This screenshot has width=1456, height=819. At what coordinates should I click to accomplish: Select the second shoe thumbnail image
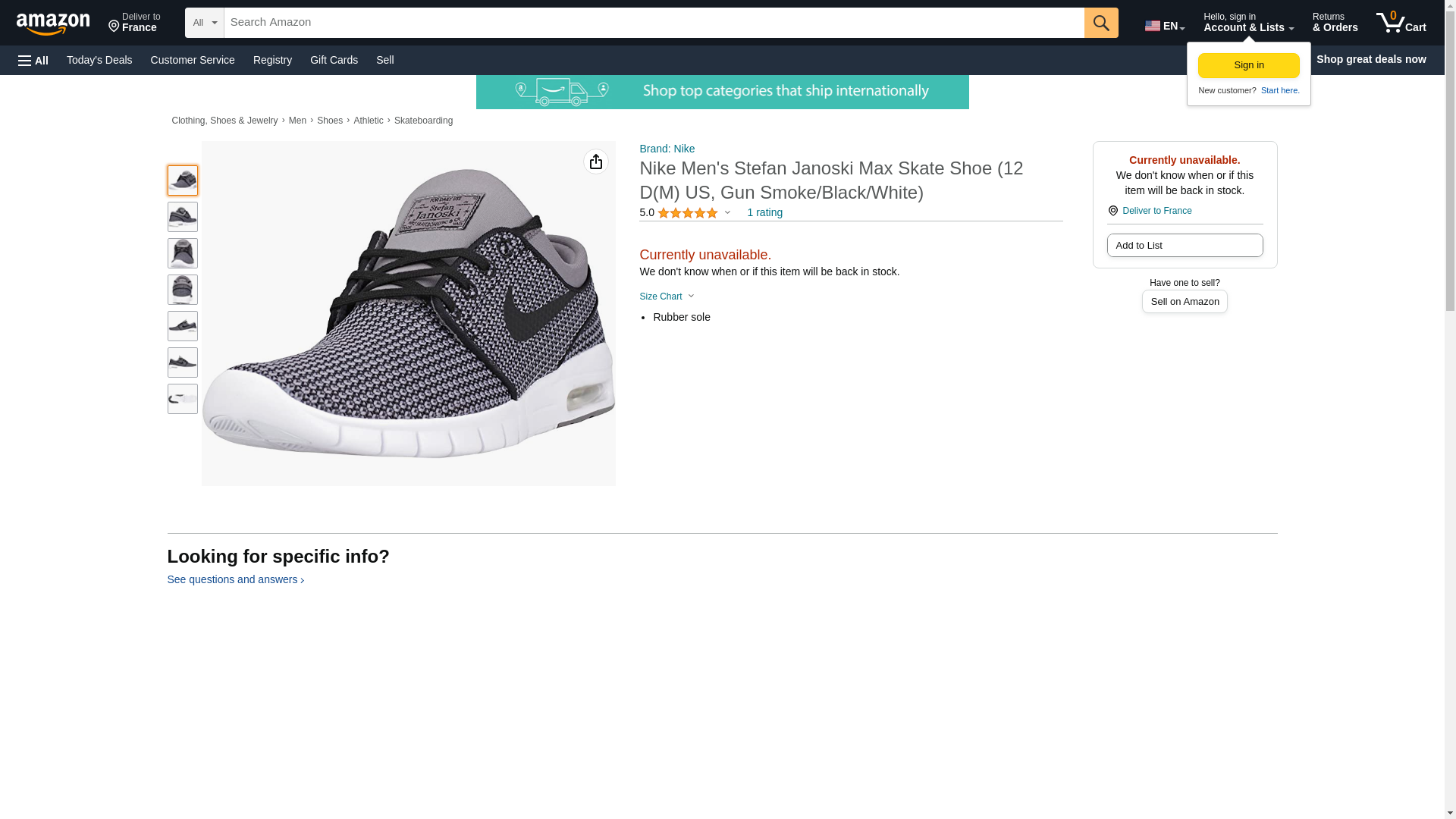(182, 217)
